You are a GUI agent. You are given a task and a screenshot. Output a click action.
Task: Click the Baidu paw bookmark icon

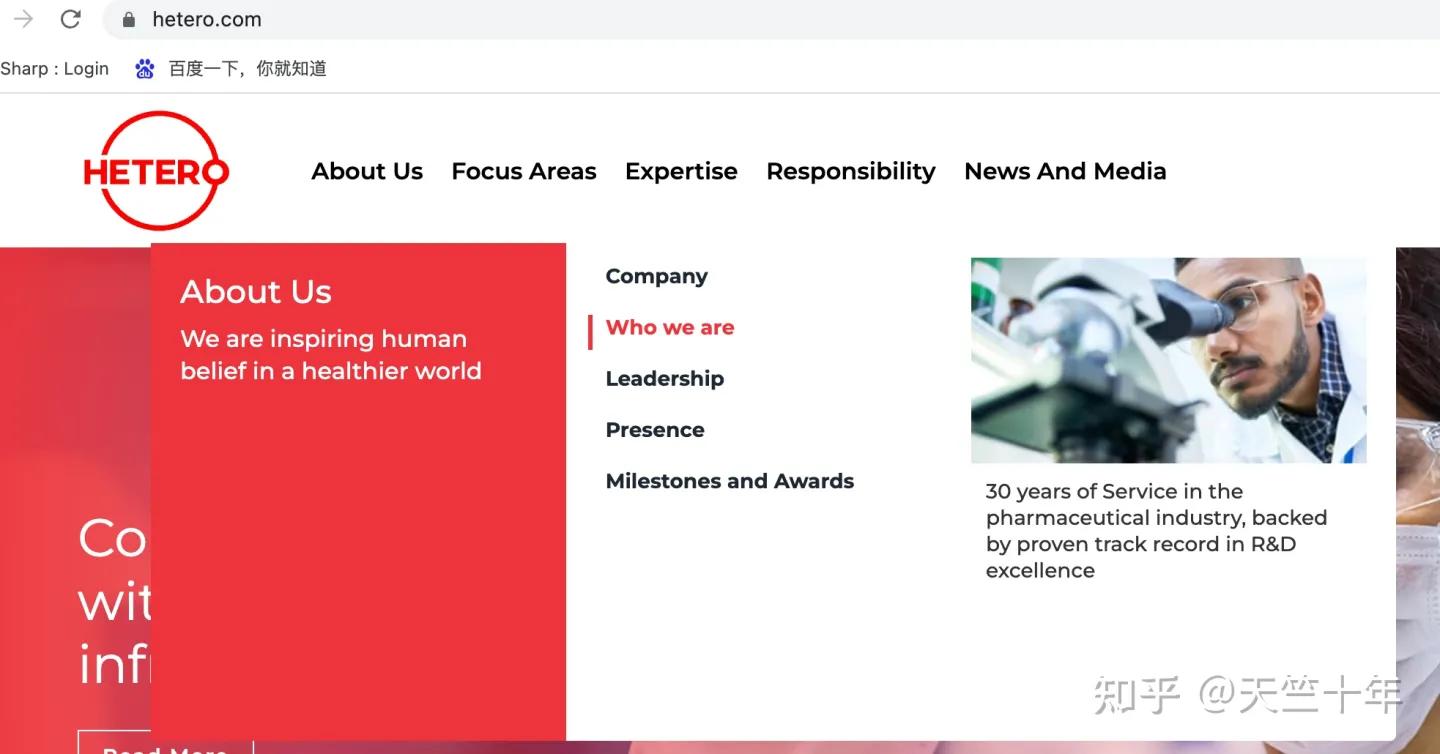pos(145,69)
